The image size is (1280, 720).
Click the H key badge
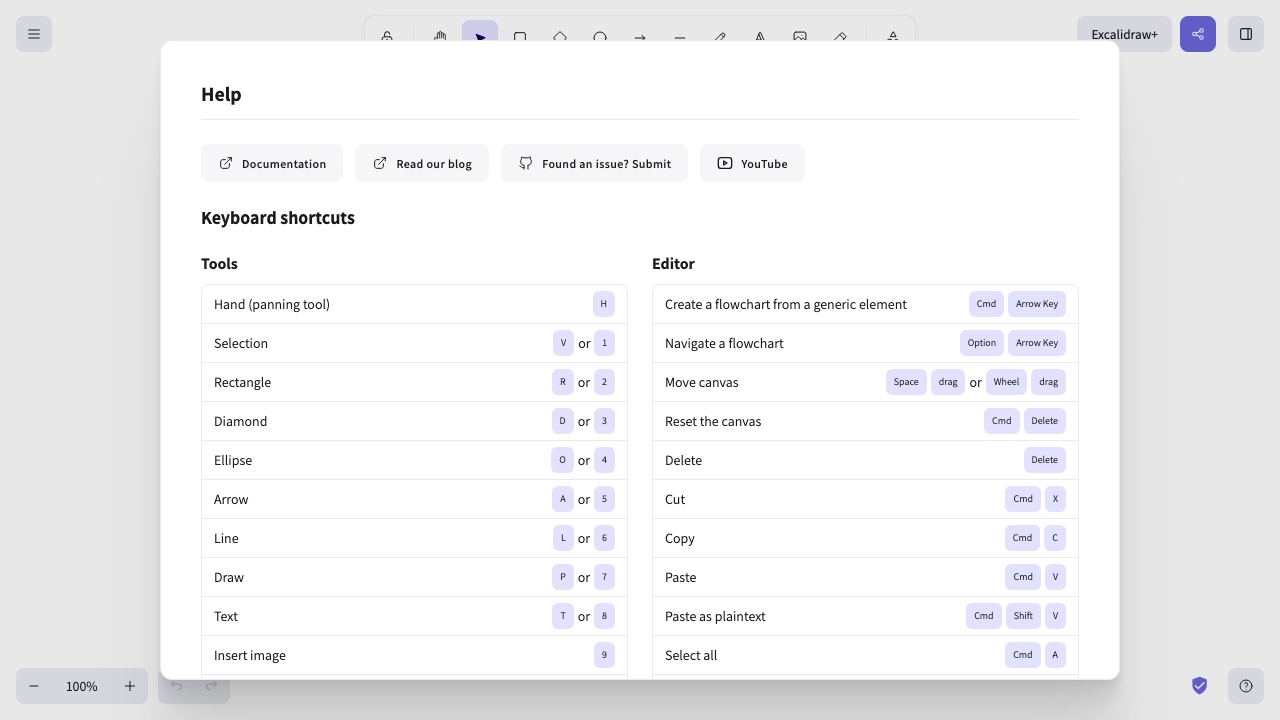pos(604,304)
